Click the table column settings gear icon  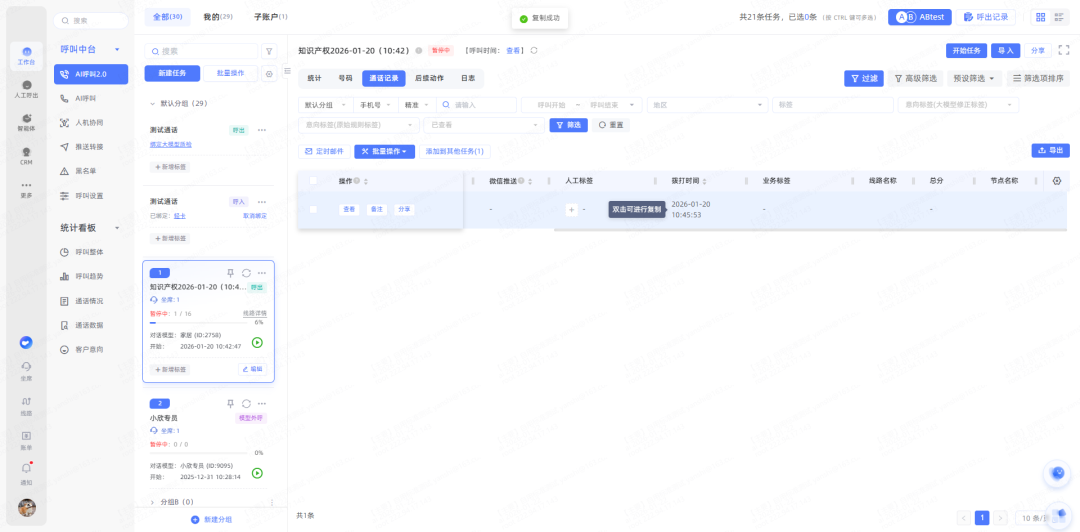1057,181
